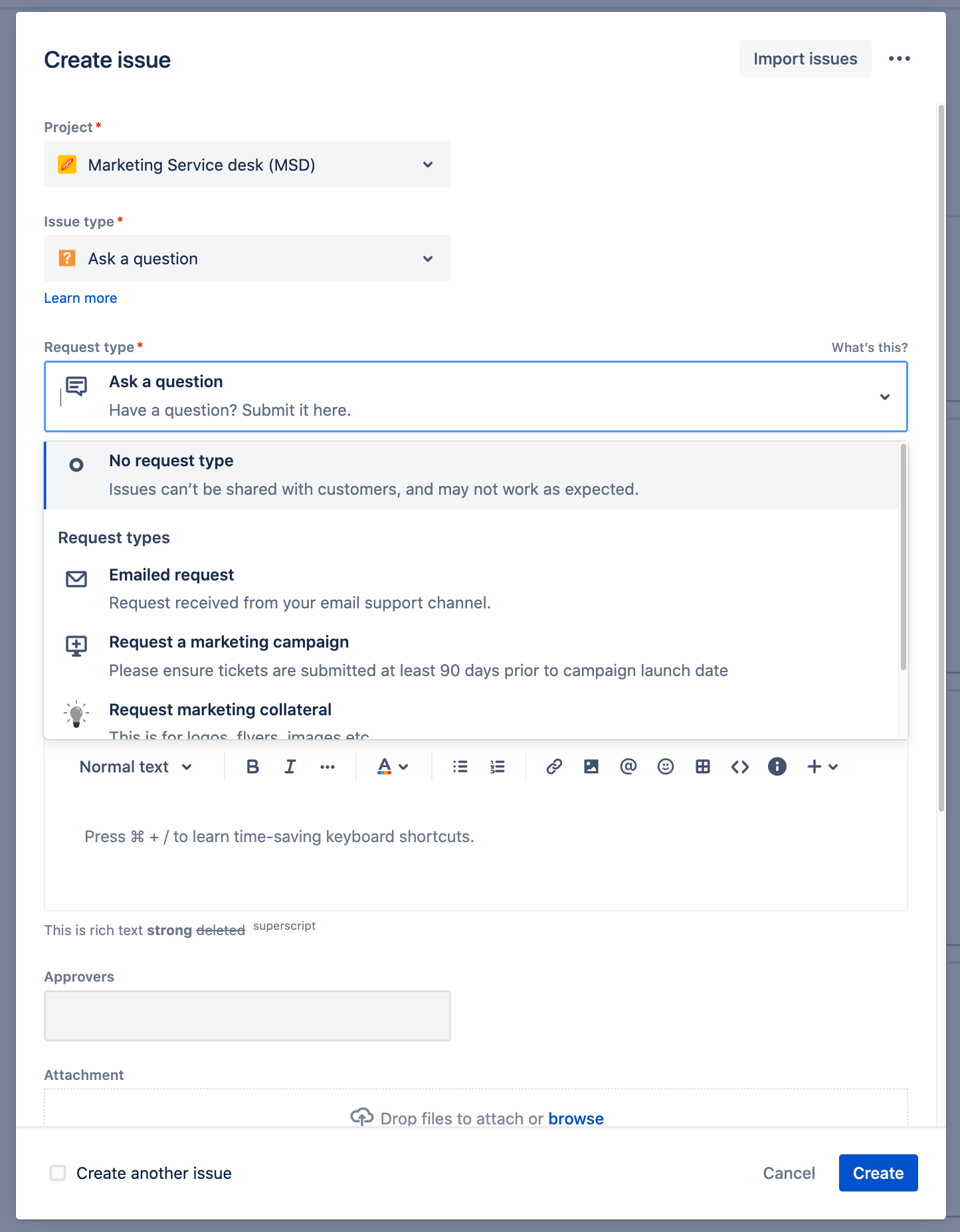Click the No request type circle icon

76,465
